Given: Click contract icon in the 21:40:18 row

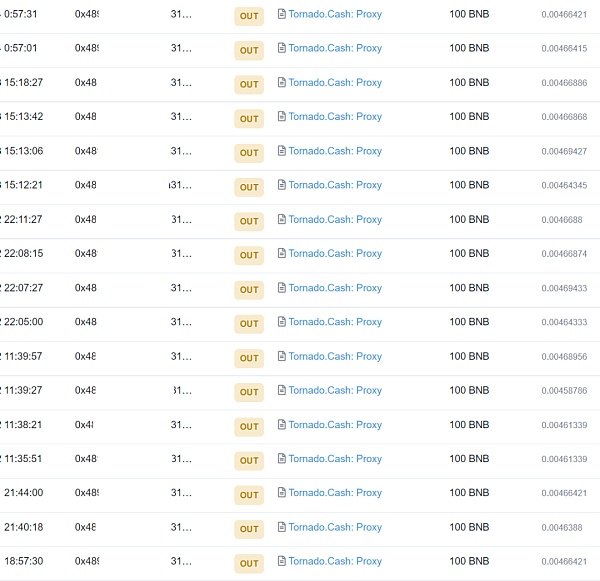Looking at the screenshot, I should coord(281,527).
